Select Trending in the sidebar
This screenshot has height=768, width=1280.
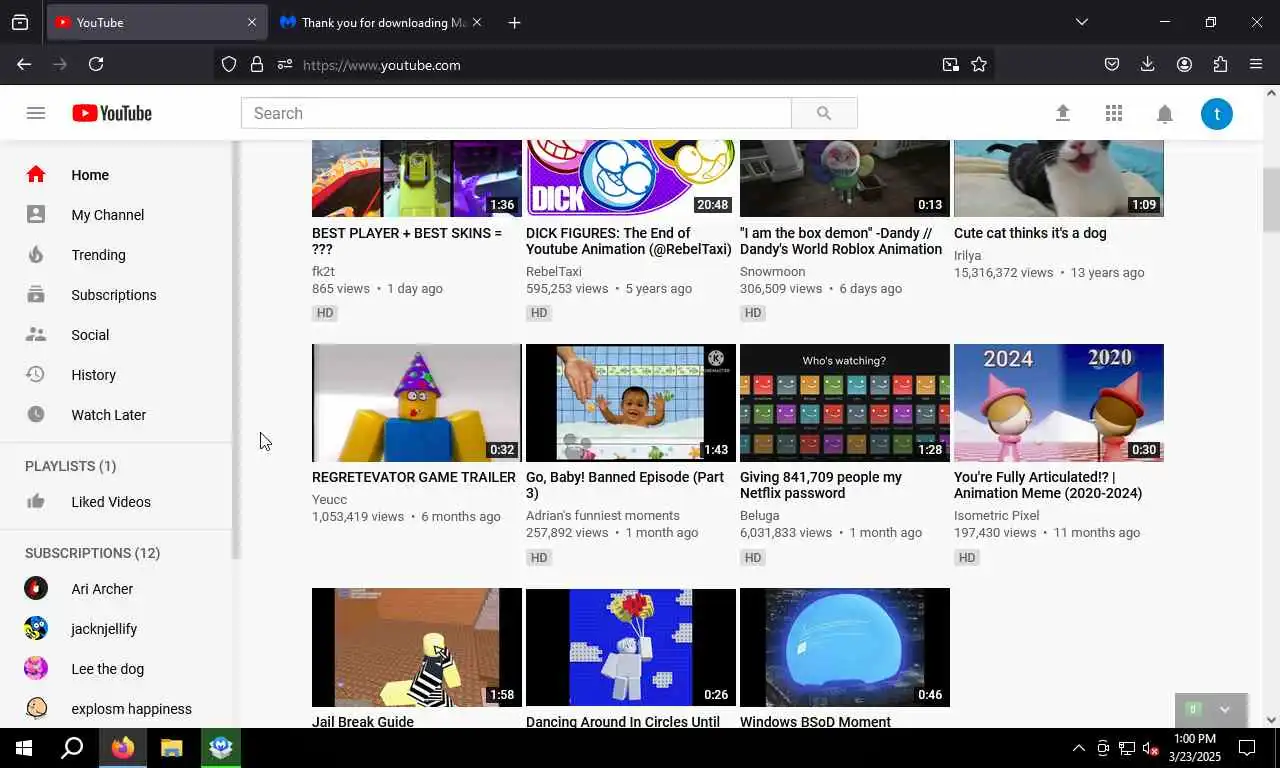click(117, 254)
